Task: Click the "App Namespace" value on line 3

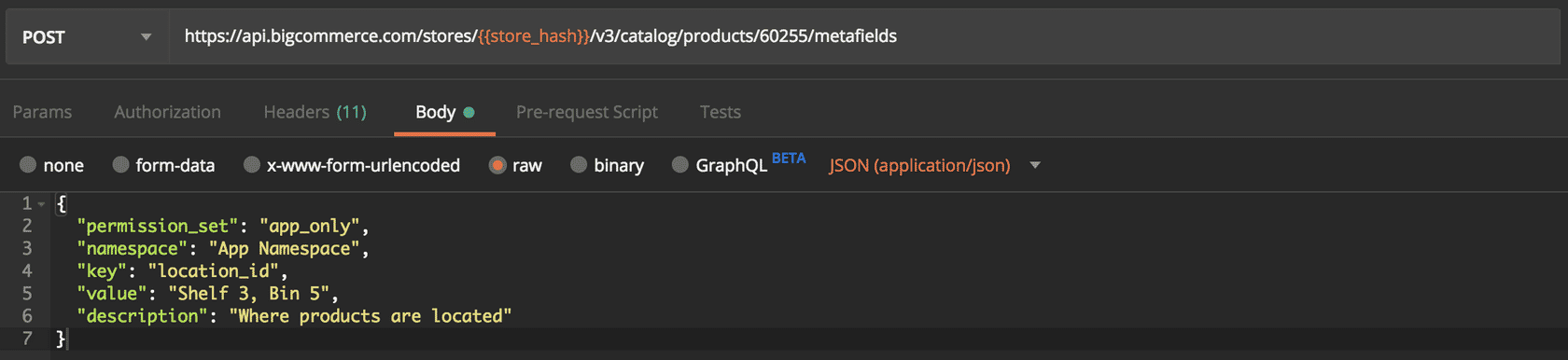Action: click(x=284, y=248)
